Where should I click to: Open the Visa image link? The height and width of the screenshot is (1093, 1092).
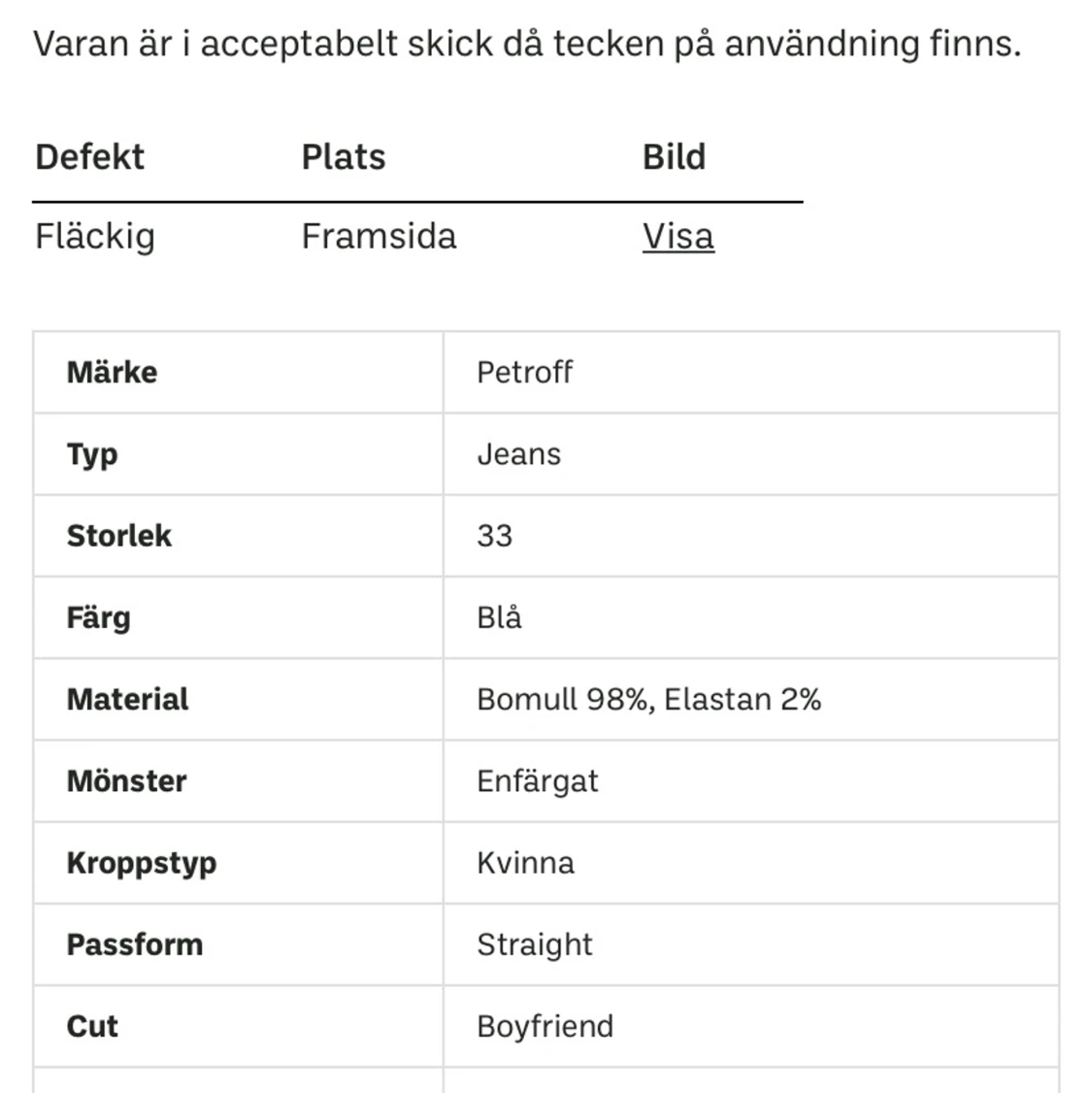pos(678,237)
